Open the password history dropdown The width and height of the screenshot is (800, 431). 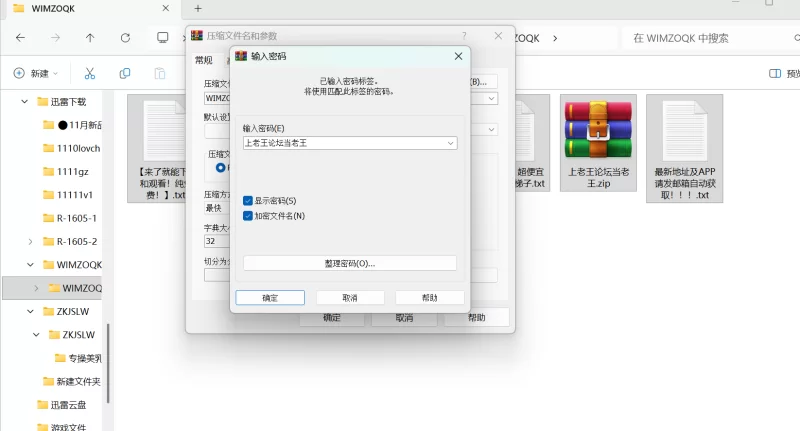[x=451, y=143]
